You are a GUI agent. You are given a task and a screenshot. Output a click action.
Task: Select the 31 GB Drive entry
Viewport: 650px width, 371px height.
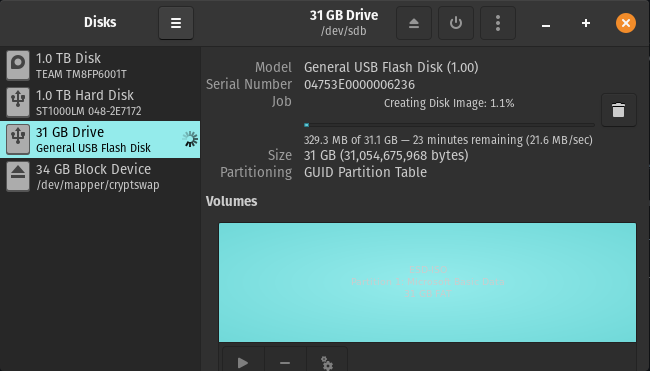click(100, 139)
